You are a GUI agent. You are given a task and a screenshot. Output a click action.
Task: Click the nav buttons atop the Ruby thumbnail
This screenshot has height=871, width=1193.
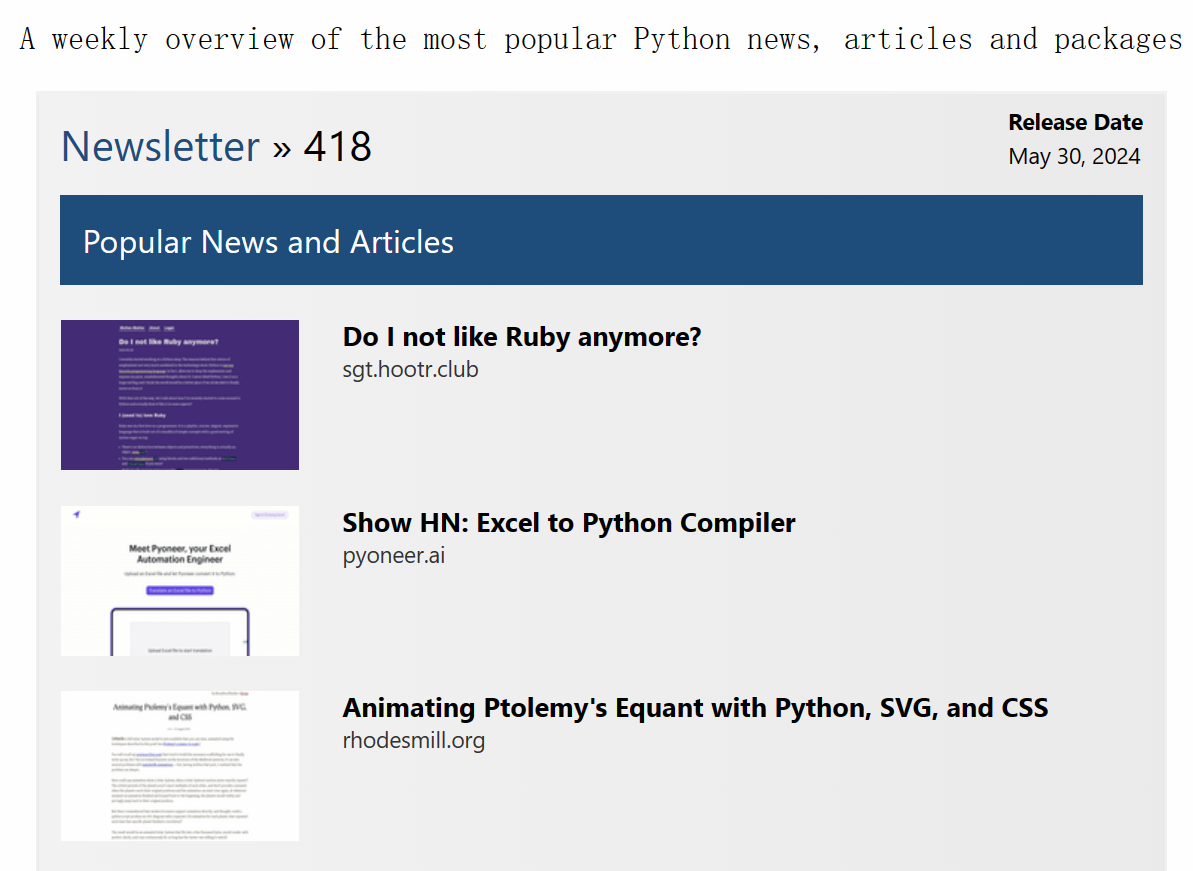coord(147,328)
